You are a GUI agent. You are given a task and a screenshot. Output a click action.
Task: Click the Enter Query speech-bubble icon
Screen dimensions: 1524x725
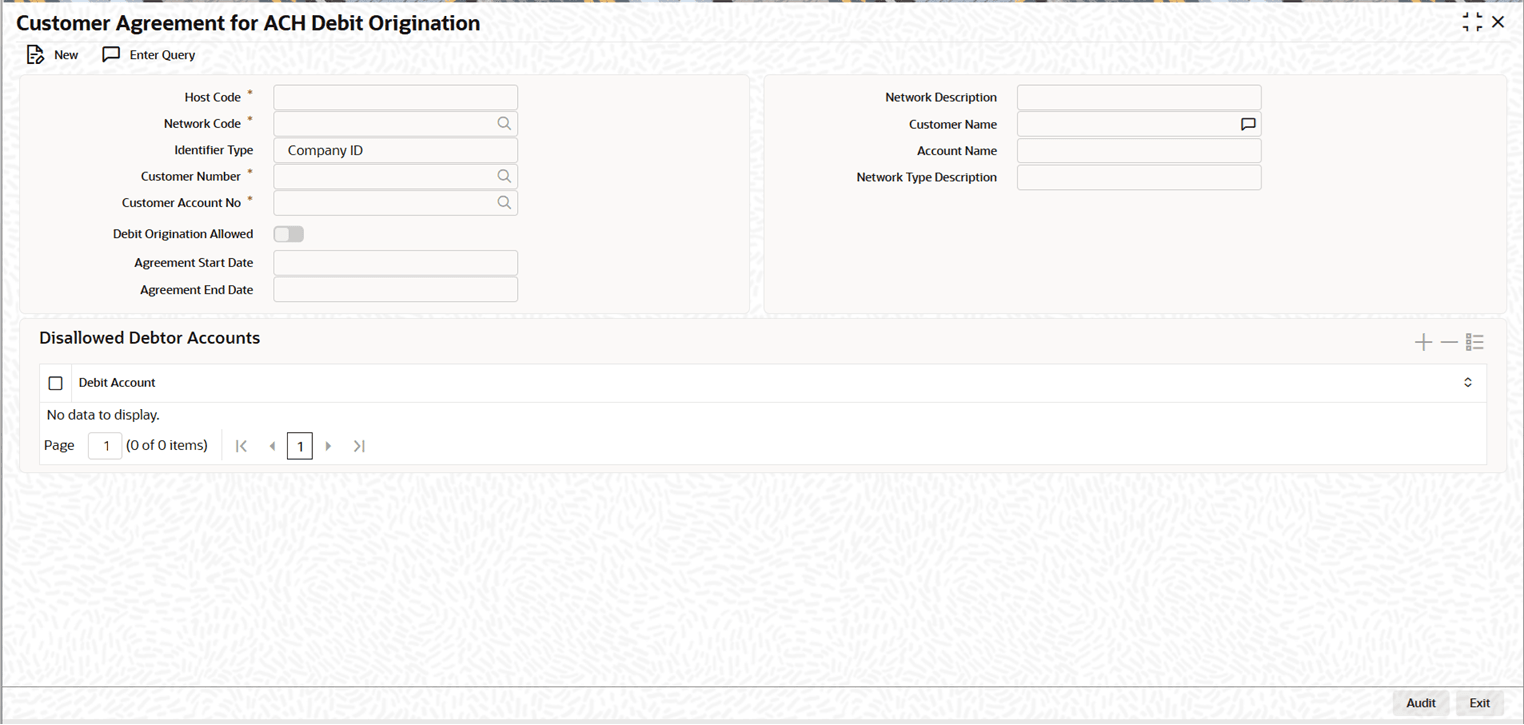coord(111,55)
